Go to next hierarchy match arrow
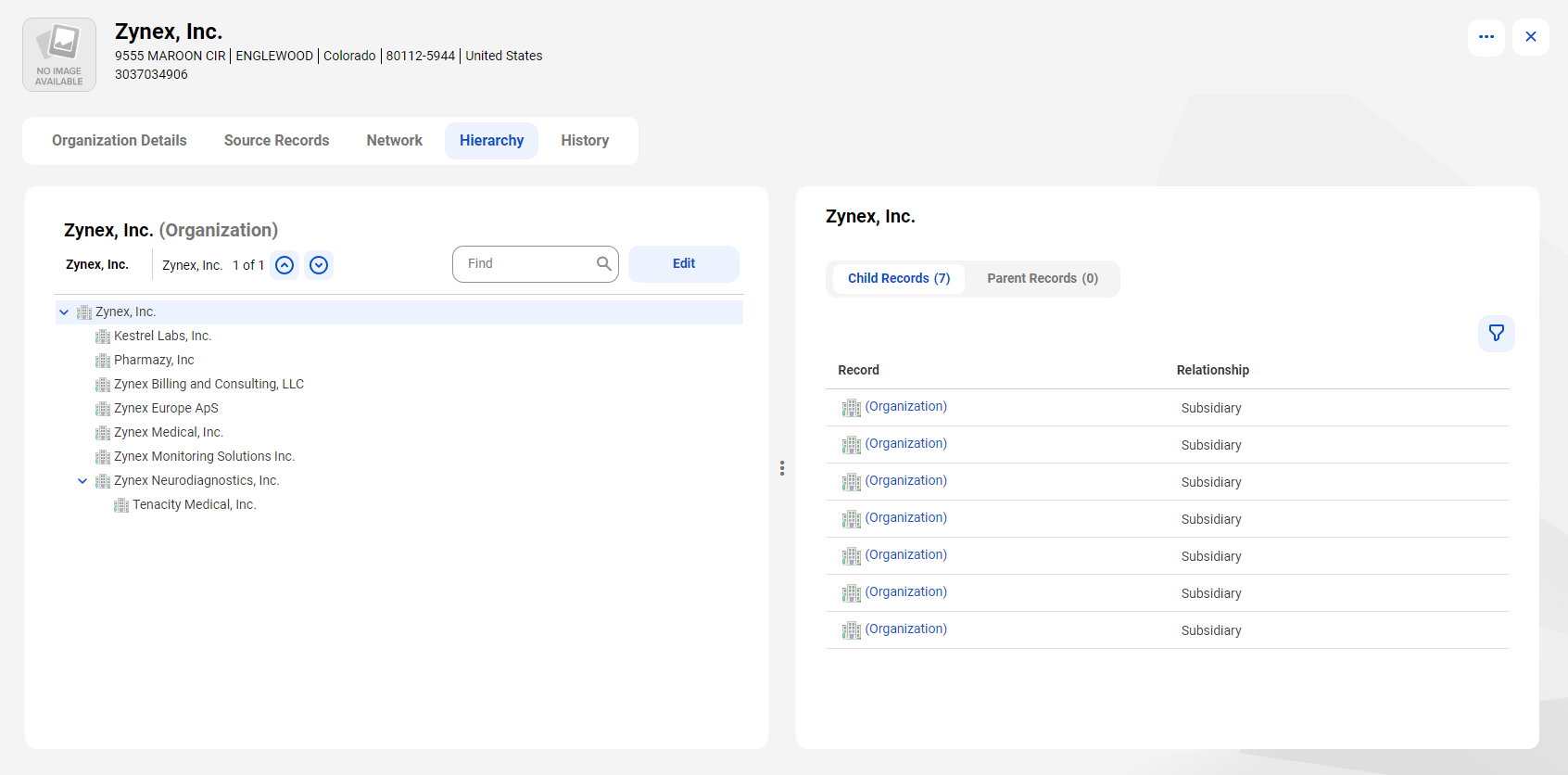Viewport: 1568px width, 775px height. tap(319, 265)
